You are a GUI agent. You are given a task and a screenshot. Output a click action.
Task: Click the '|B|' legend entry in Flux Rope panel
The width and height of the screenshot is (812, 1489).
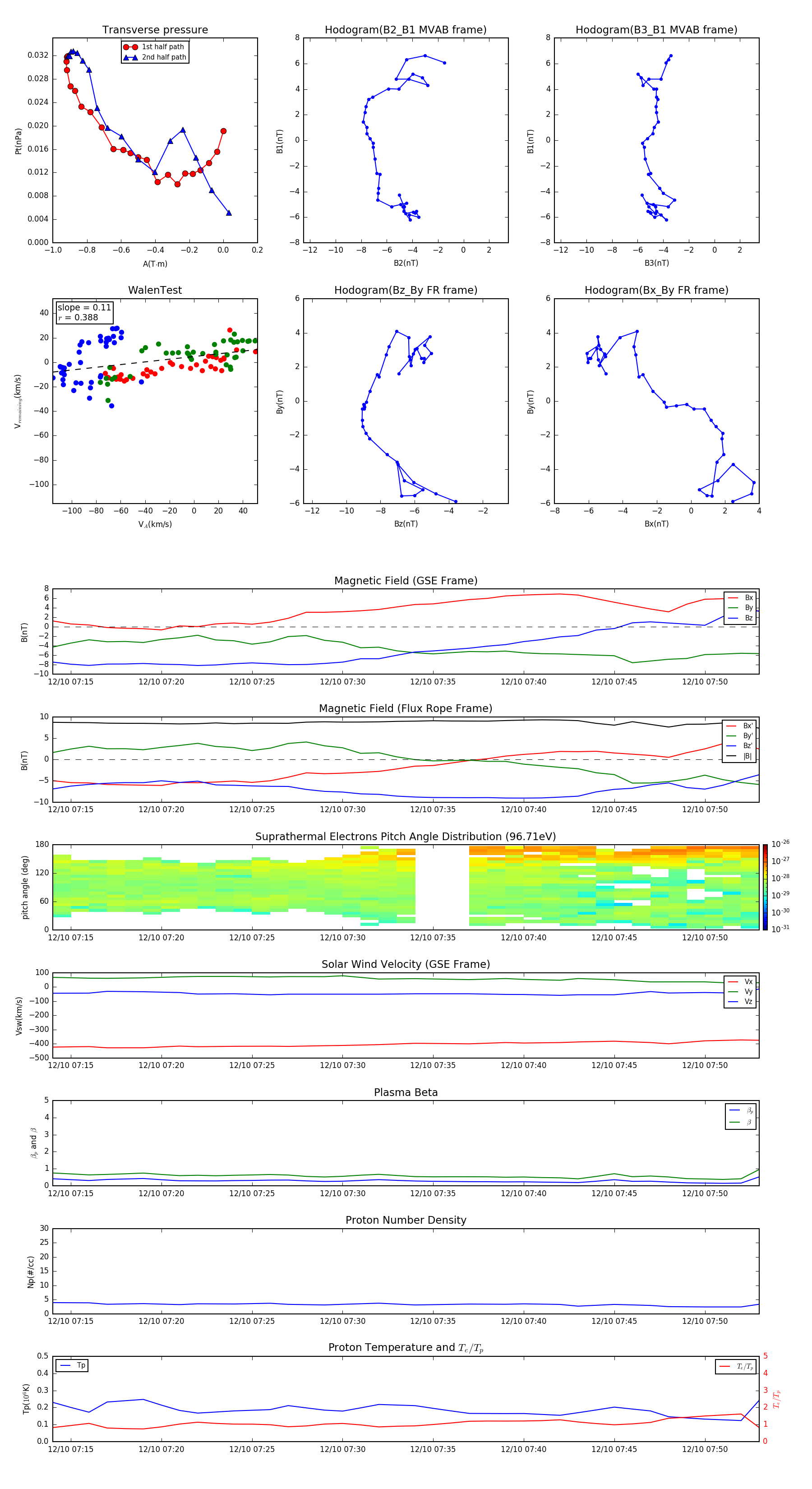(x=740, y=756)
